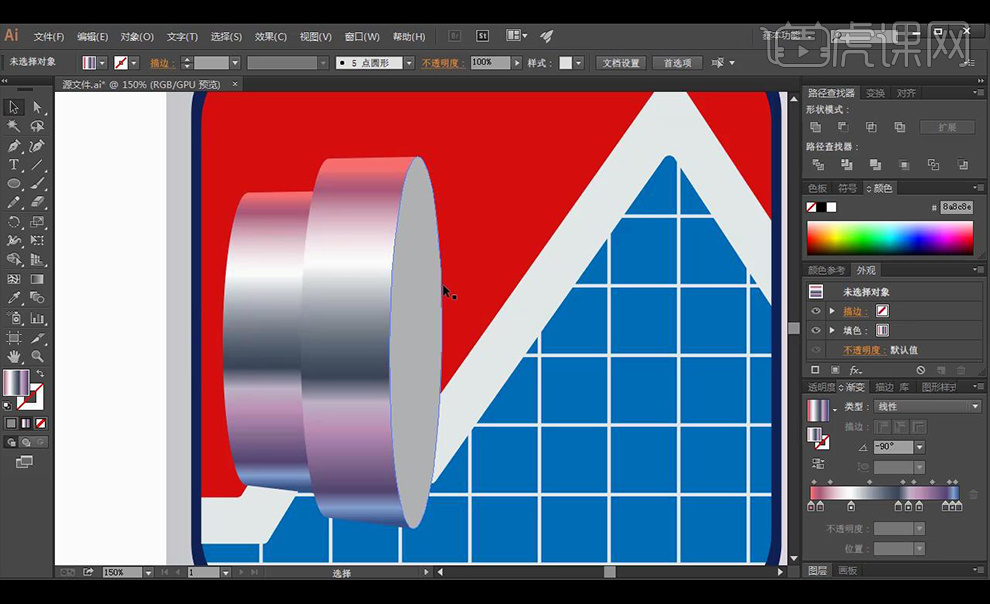Expand the 描边 row in Appearance panel

click(x=832, y=311)
